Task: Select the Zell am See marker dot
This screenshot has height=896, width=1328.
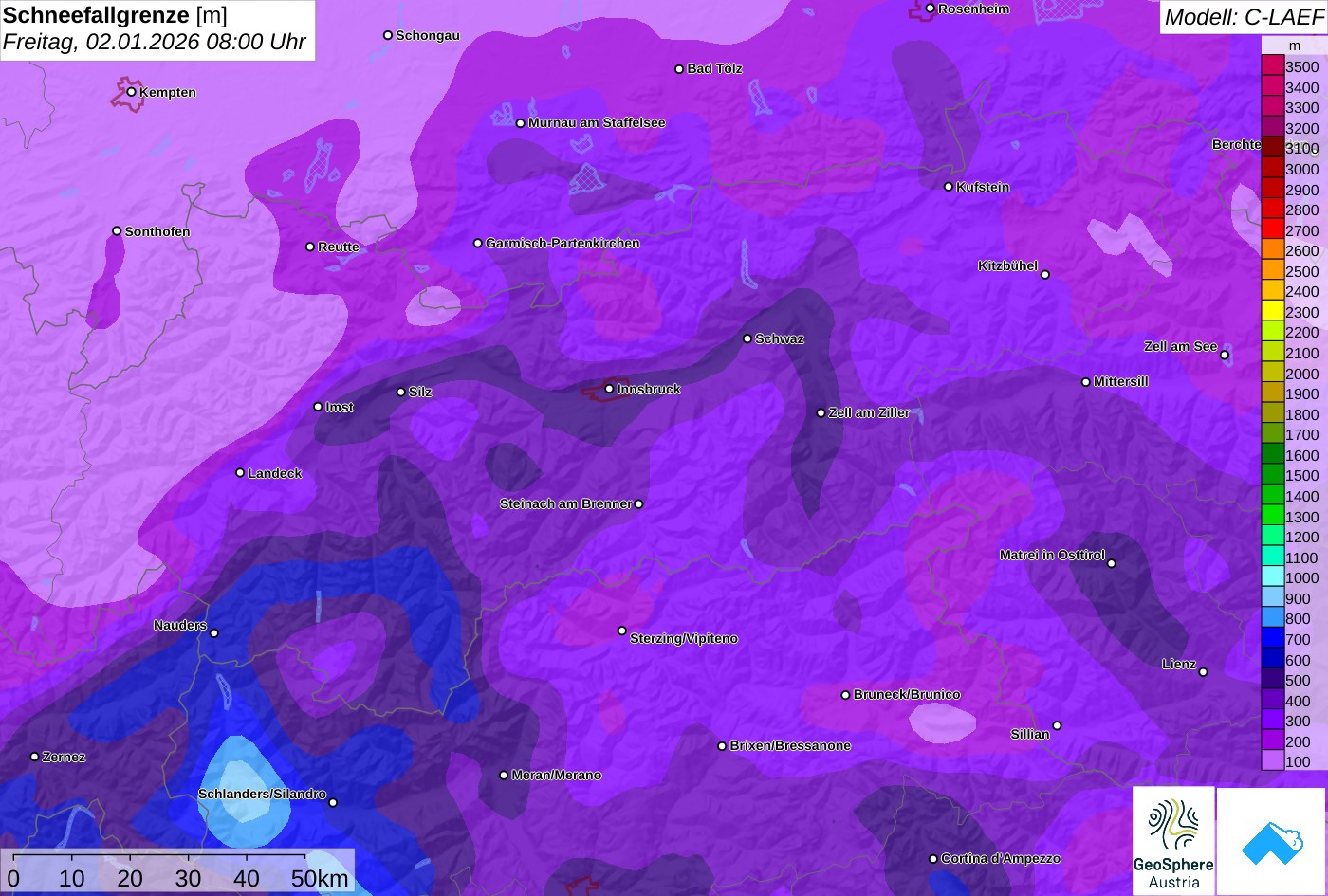Action: coord(1225,355)
